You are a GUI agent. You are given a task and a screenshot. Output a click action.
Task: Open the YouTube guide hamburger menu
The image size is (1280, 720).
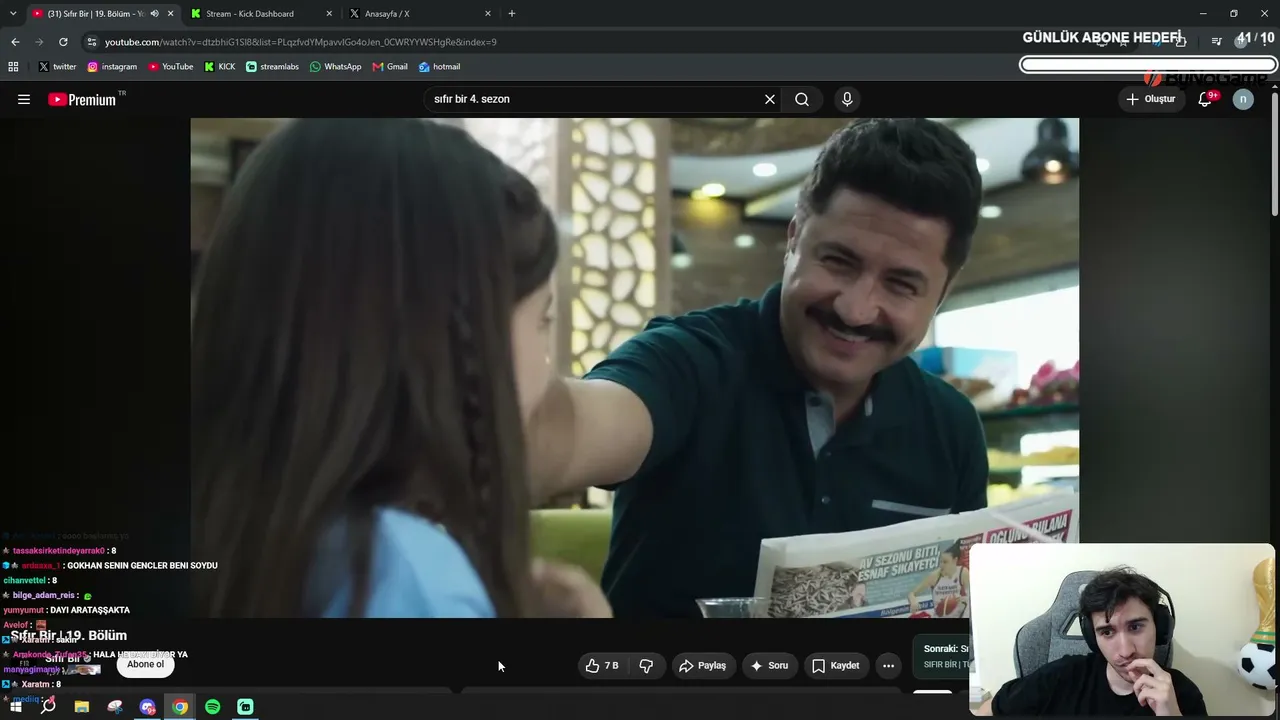point(24,99)
